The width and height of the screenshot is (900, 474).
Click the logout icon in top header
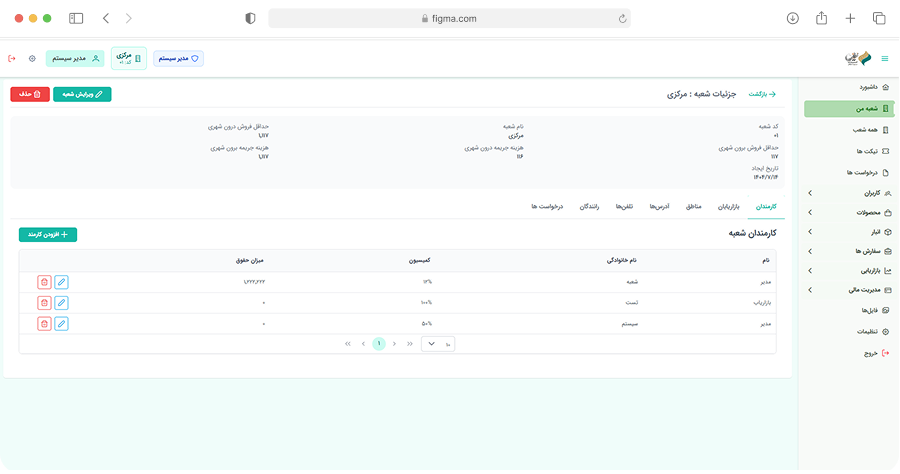[12, 59]
